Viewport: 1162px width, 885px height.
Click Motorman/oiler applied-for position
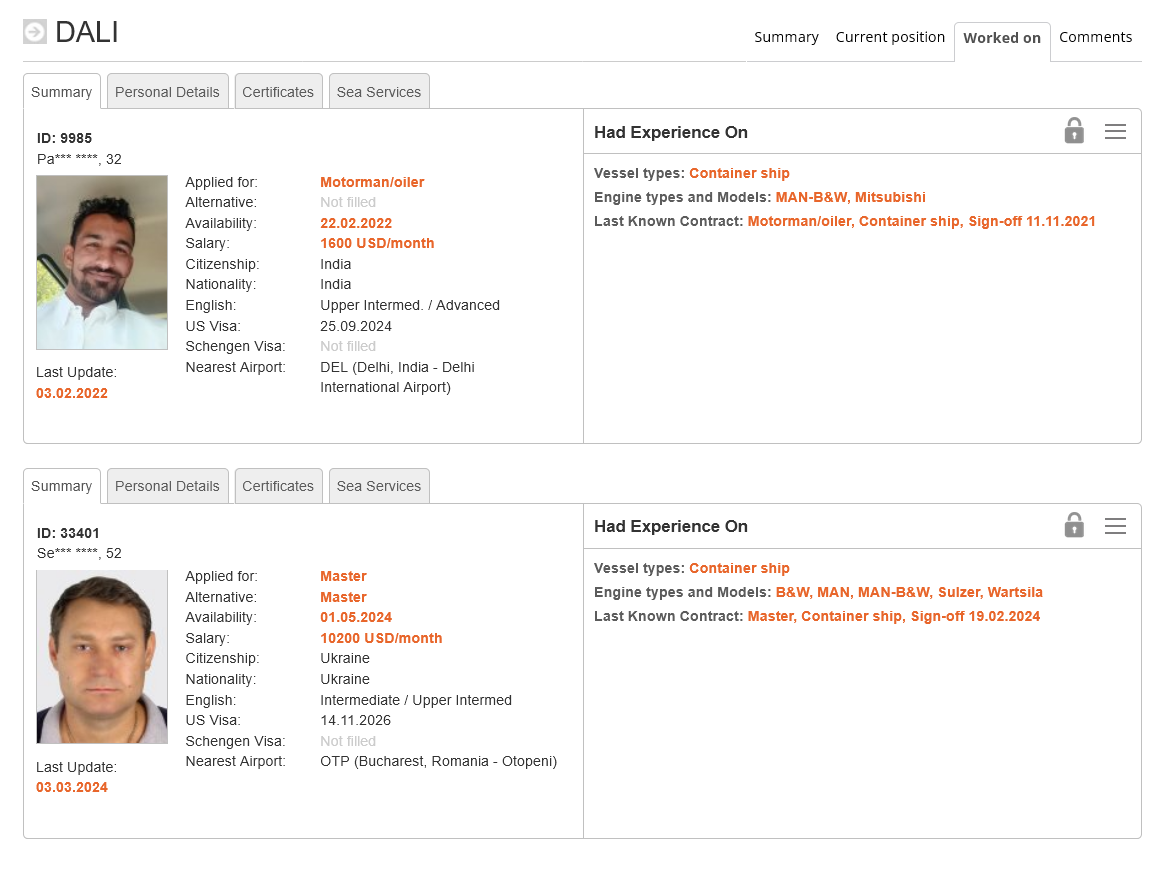(x=372, y=182)
